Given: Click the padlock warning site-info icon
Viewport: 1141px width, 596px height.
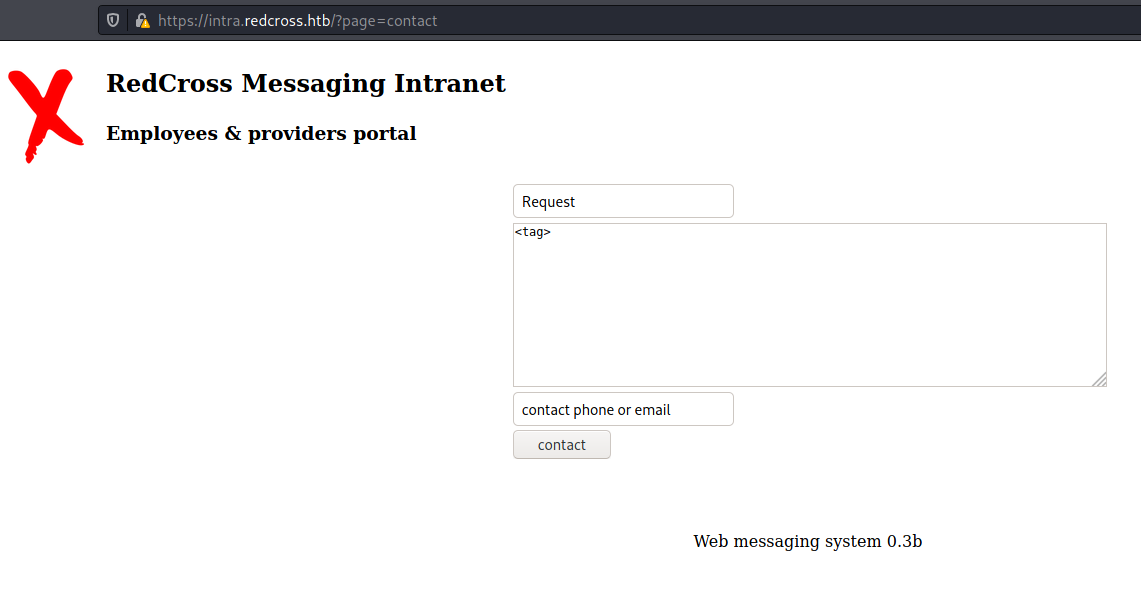Looking at the screenshot, I should (x=143, y=20).
